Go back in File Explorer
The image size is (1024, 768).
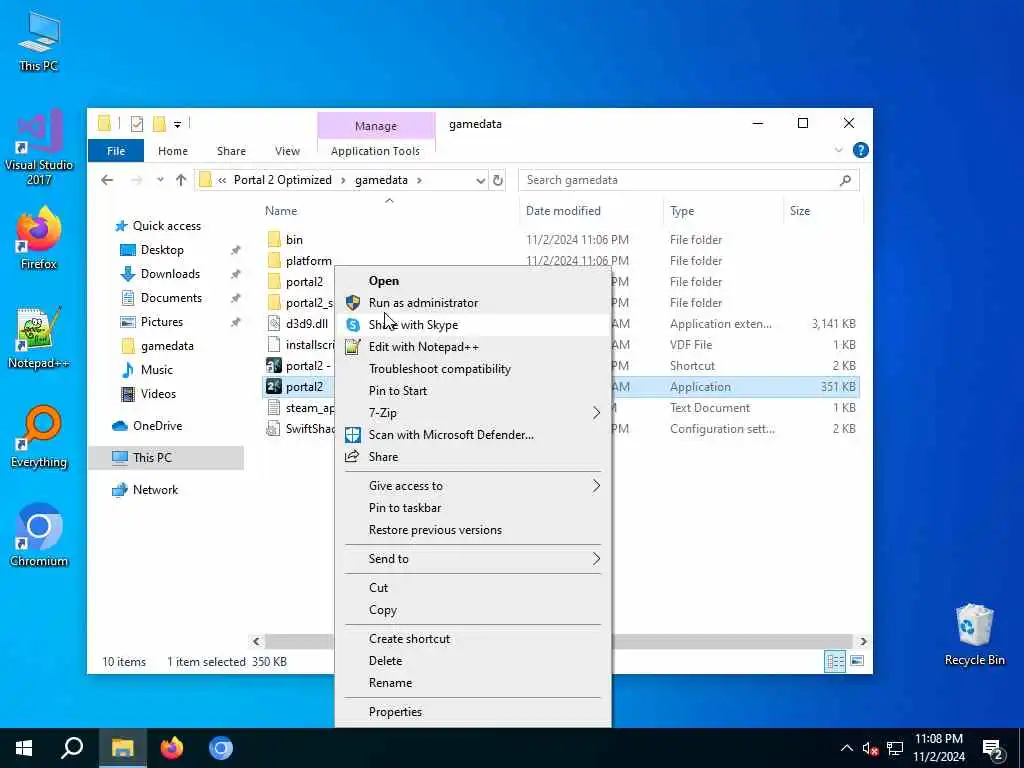click(107, 180)
